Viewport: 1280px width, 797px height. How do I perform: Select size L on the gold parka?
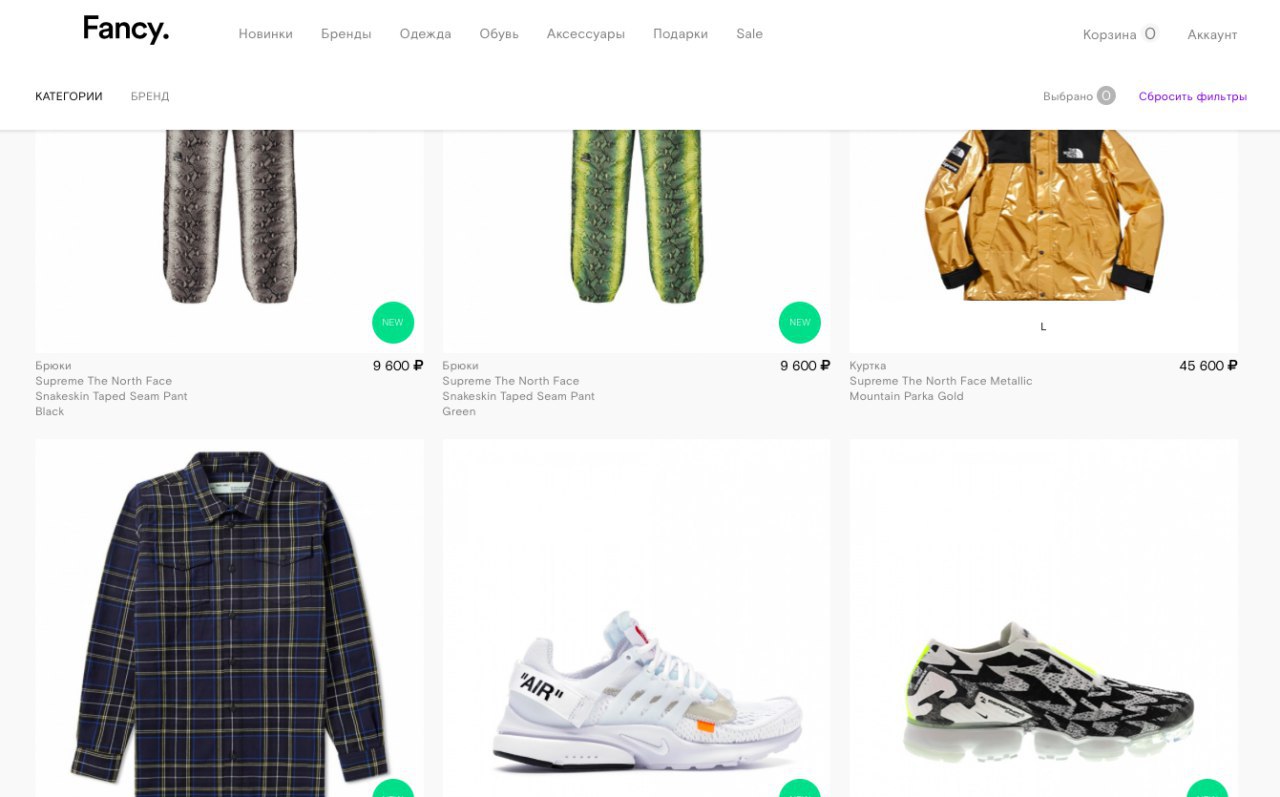[1043, 327]
